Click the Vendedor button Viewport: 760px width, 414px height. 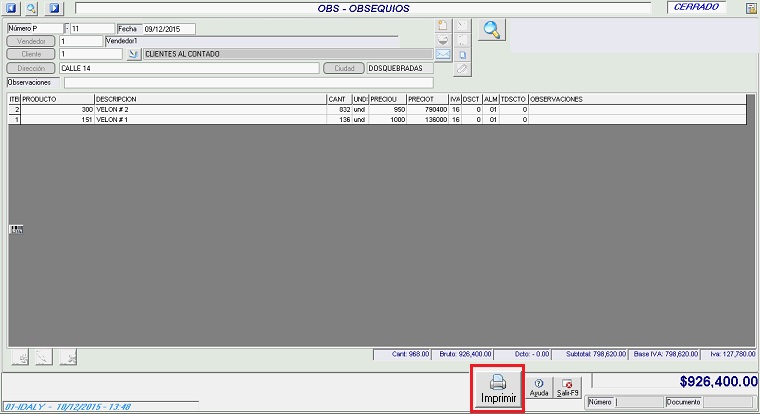pos(32,42)
